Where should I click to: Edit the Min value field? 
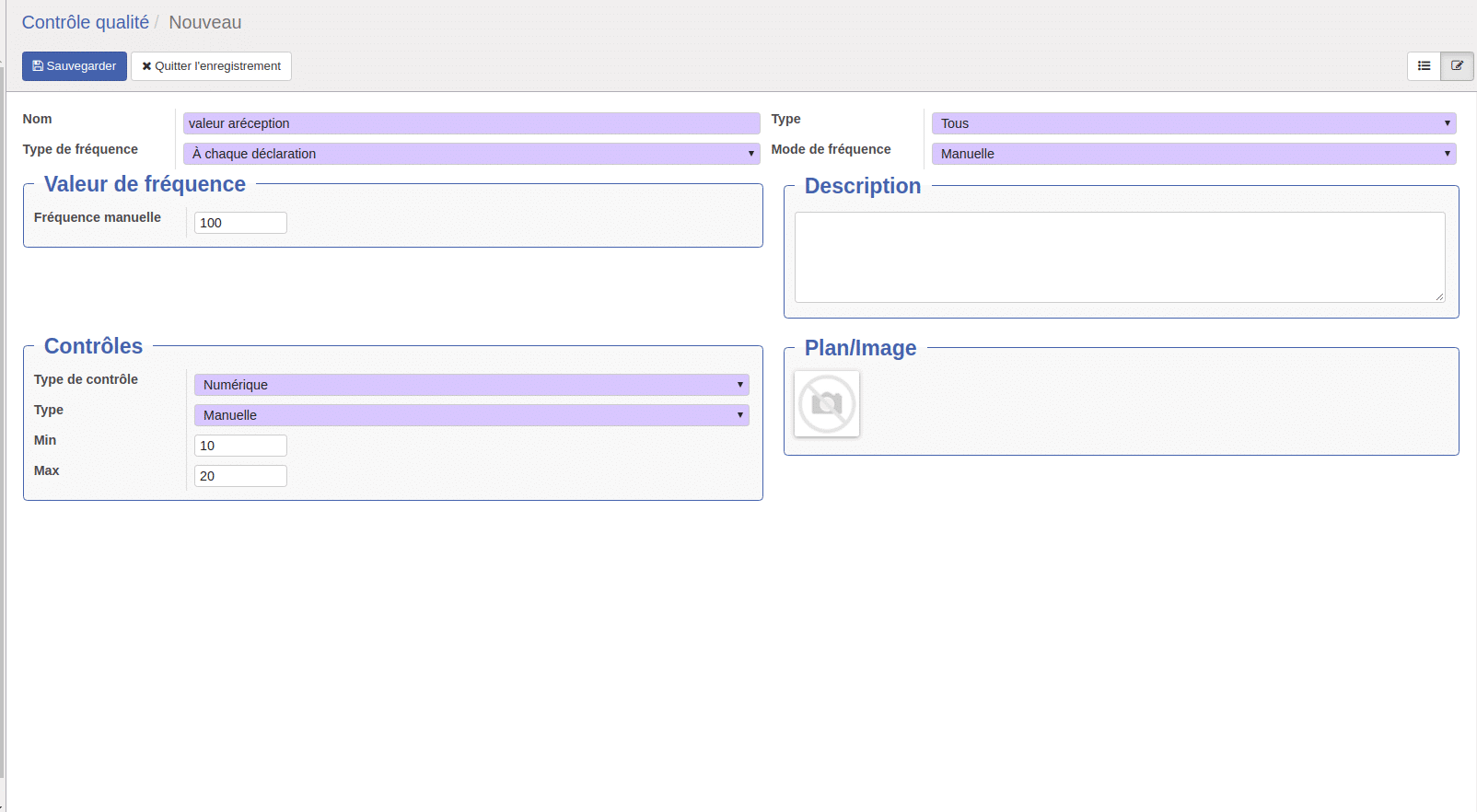tap(240, 446)
